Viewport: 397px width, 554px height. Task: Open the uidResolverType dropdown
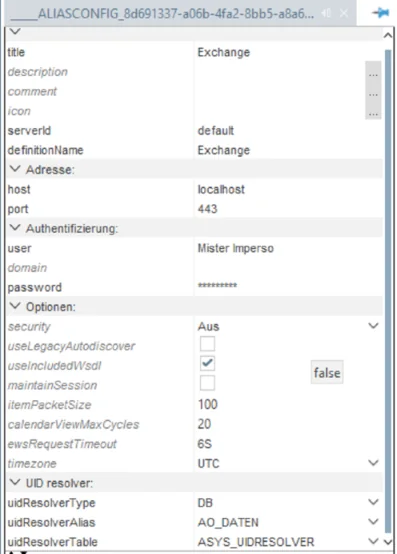click(x=373, y=502)
